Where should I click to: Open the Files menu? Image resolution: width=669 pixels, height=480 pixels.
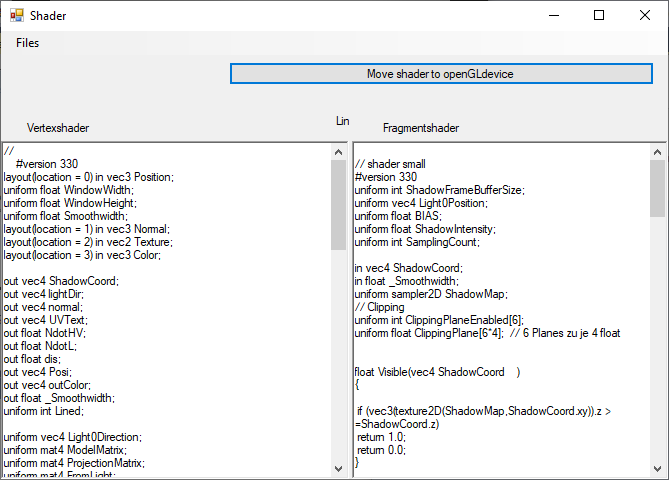point(28,43)
